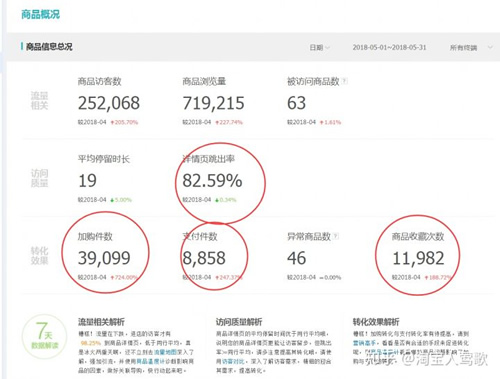Open the 流量地图 link

(x=165, y=352)
